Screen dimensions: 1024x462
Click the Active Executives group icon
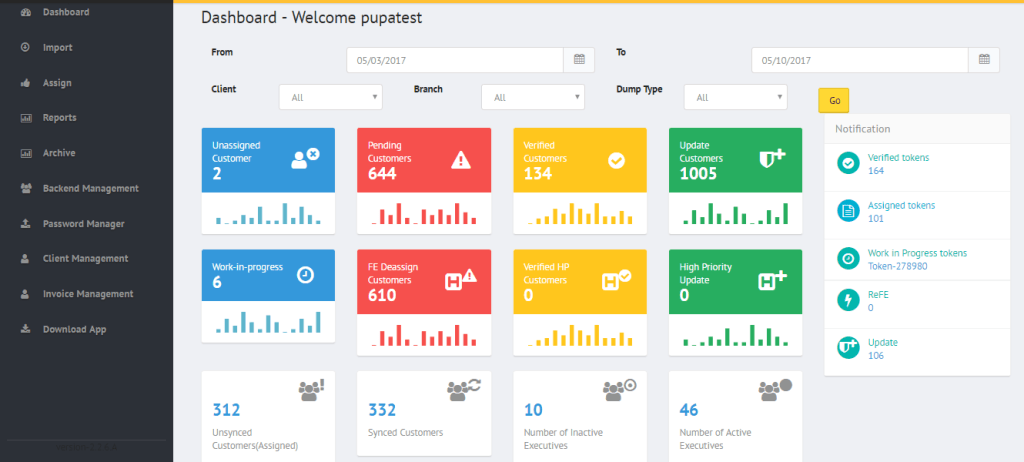775,389
